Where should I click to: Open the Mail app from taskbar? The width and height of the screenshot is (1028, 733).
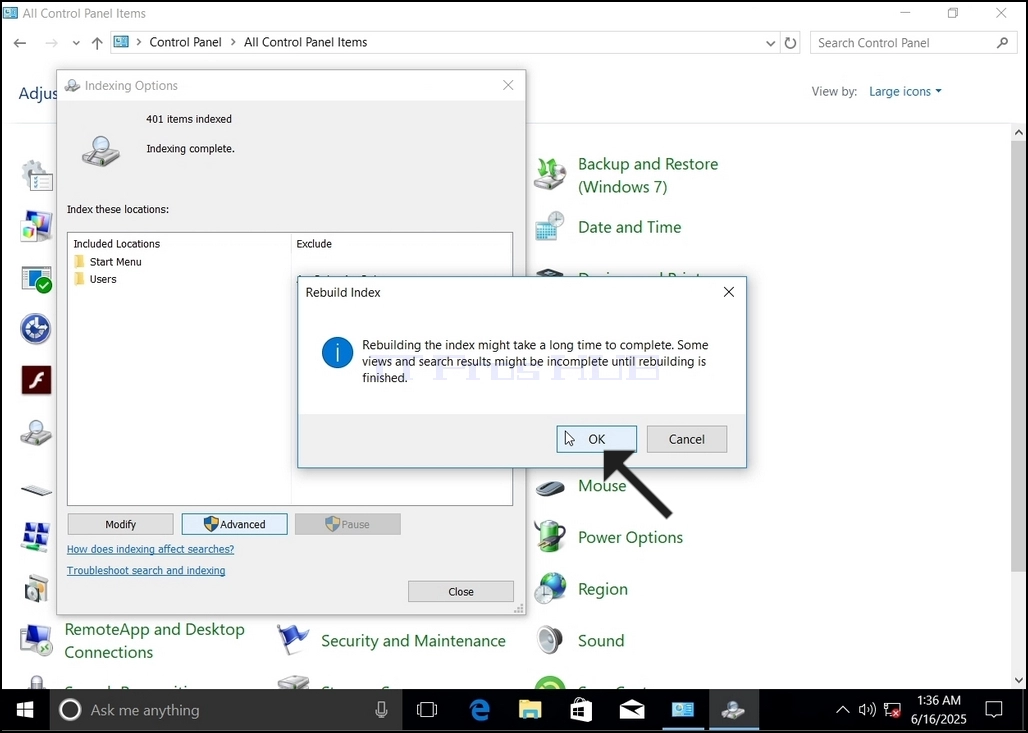(631, 710)
